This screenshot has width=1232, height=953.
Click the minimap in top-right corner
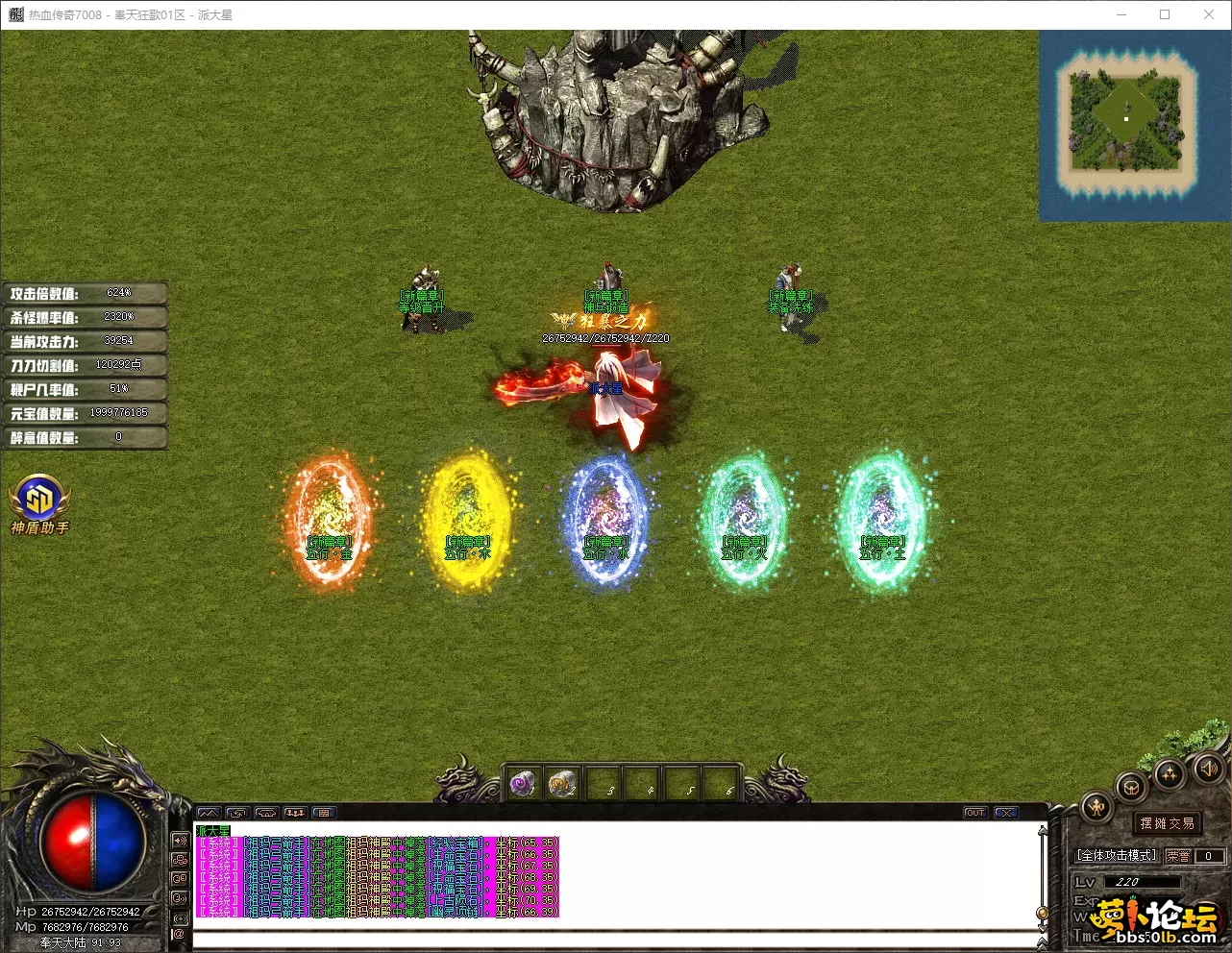tap(1126, 122)
